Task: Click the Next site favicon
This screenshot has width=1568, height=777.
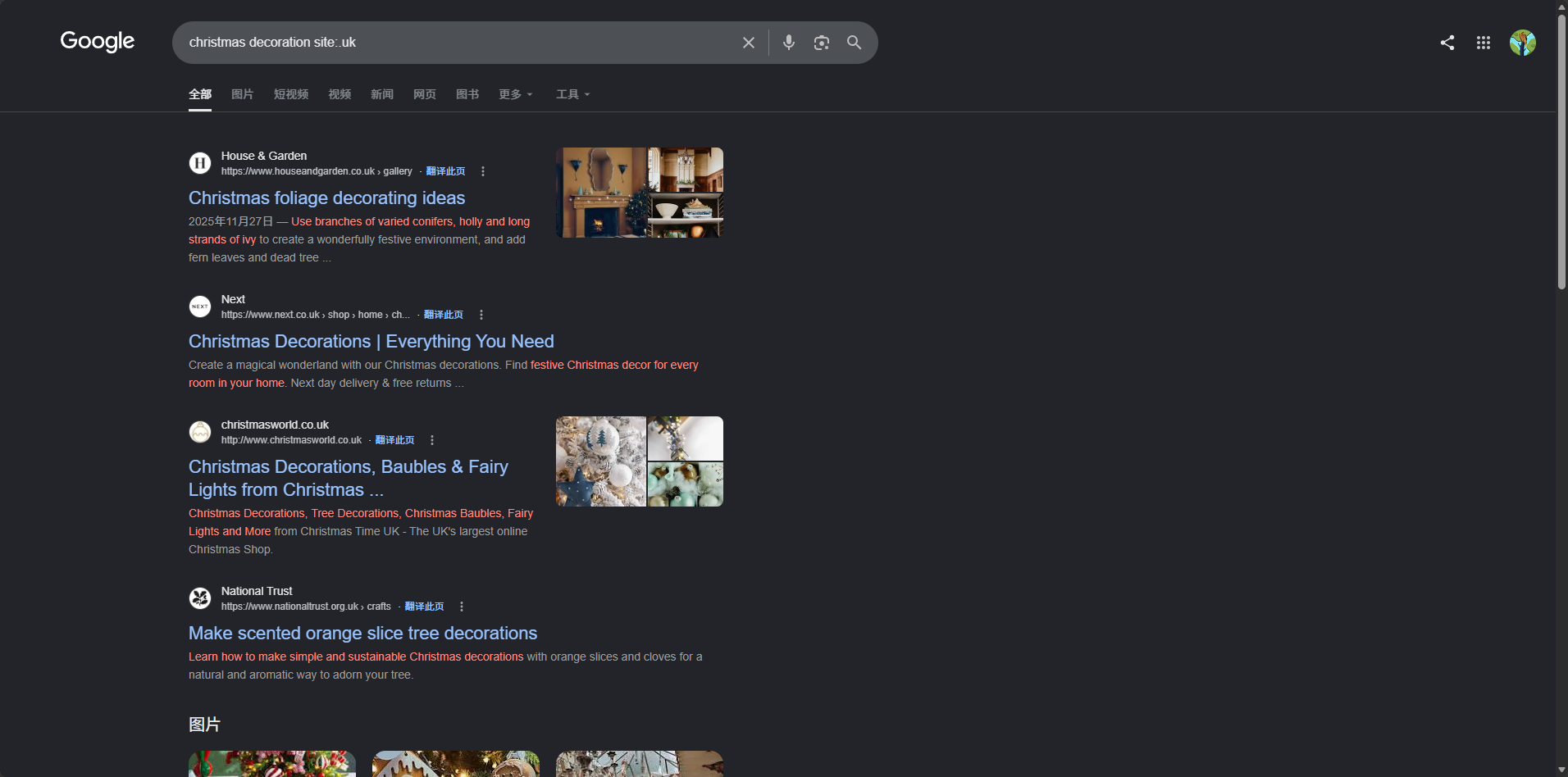Action: tap(200, 307)
